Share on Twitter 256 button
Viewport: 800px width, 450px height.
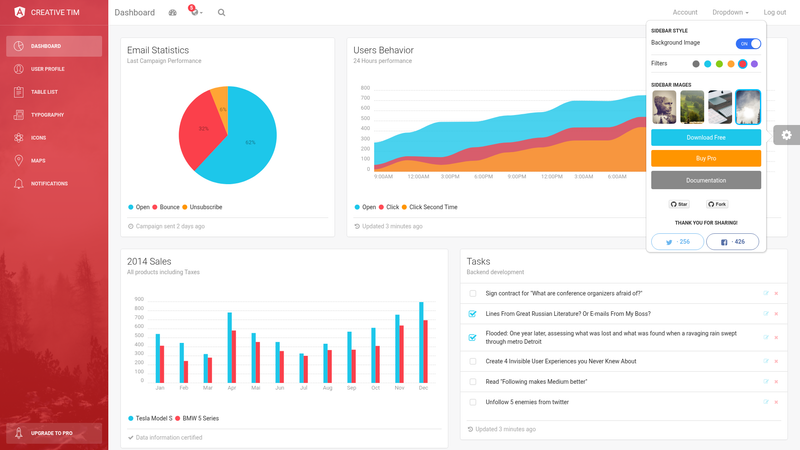(x=678, y=242)
